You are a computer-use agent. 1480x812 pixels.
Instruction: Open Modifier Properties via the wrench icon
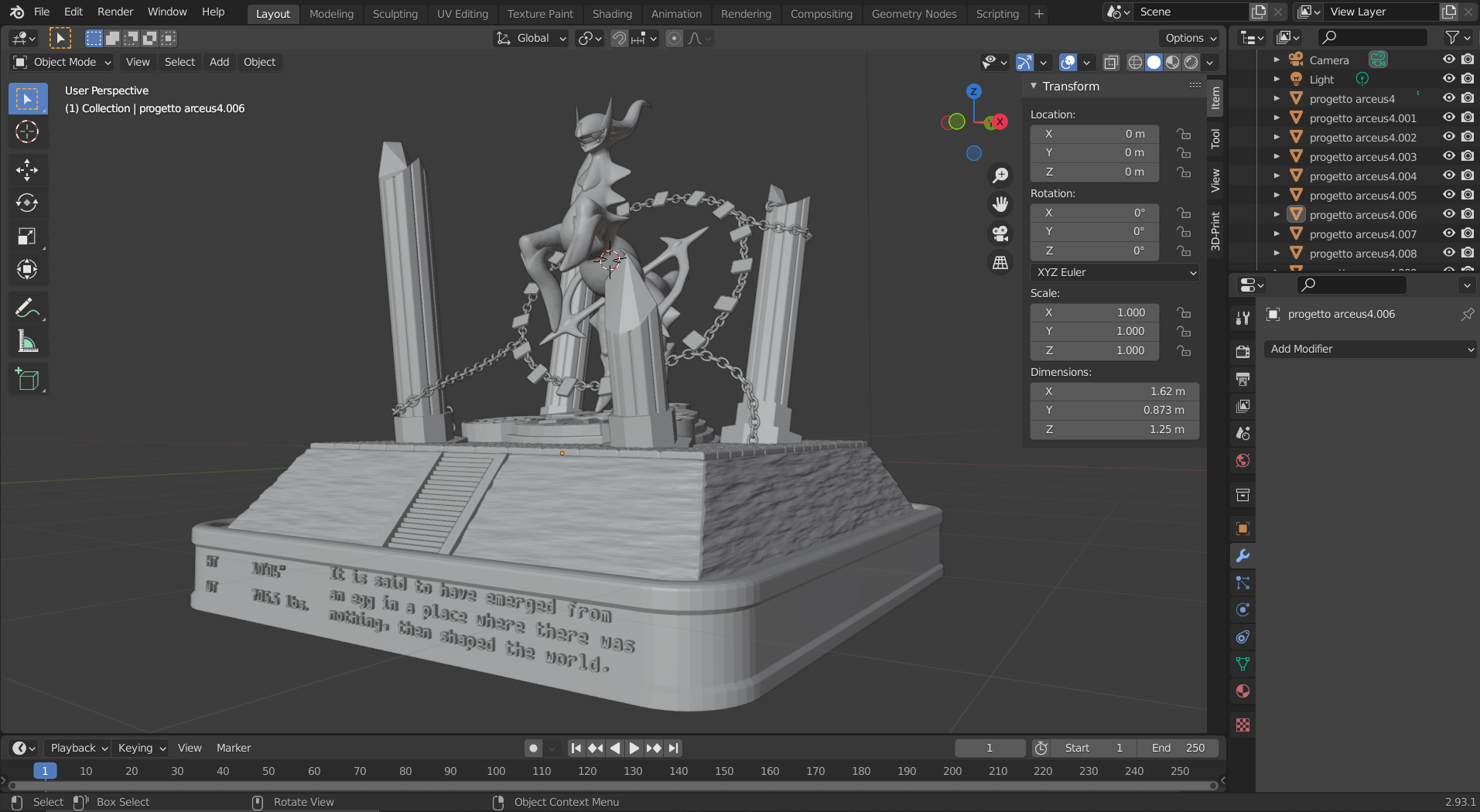(x=1242, y=555)
